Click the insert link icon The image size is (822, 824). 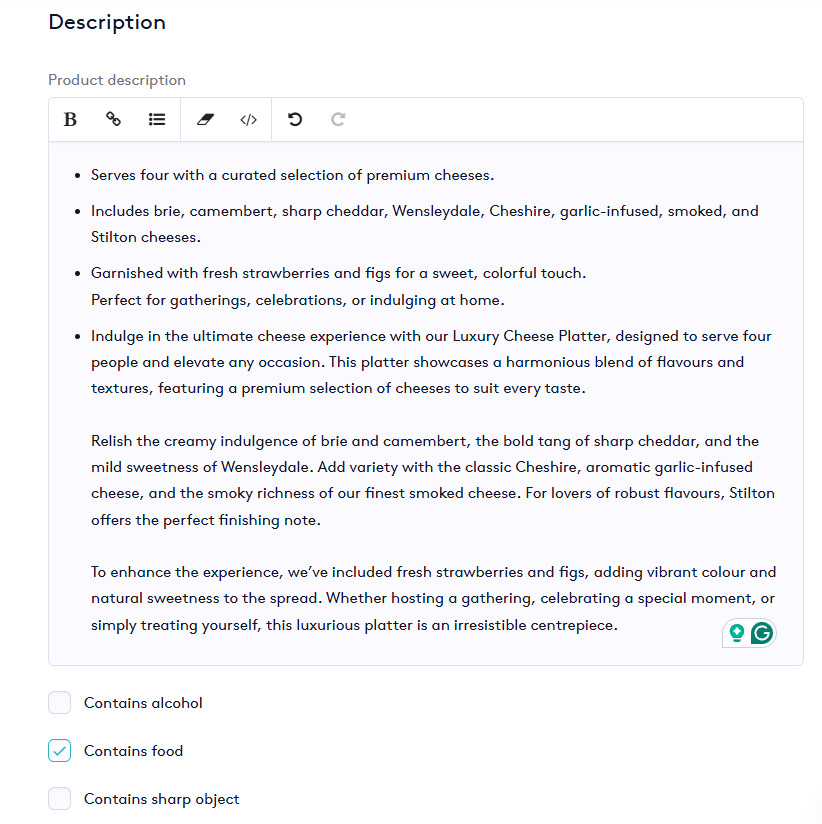coord(114,120)
